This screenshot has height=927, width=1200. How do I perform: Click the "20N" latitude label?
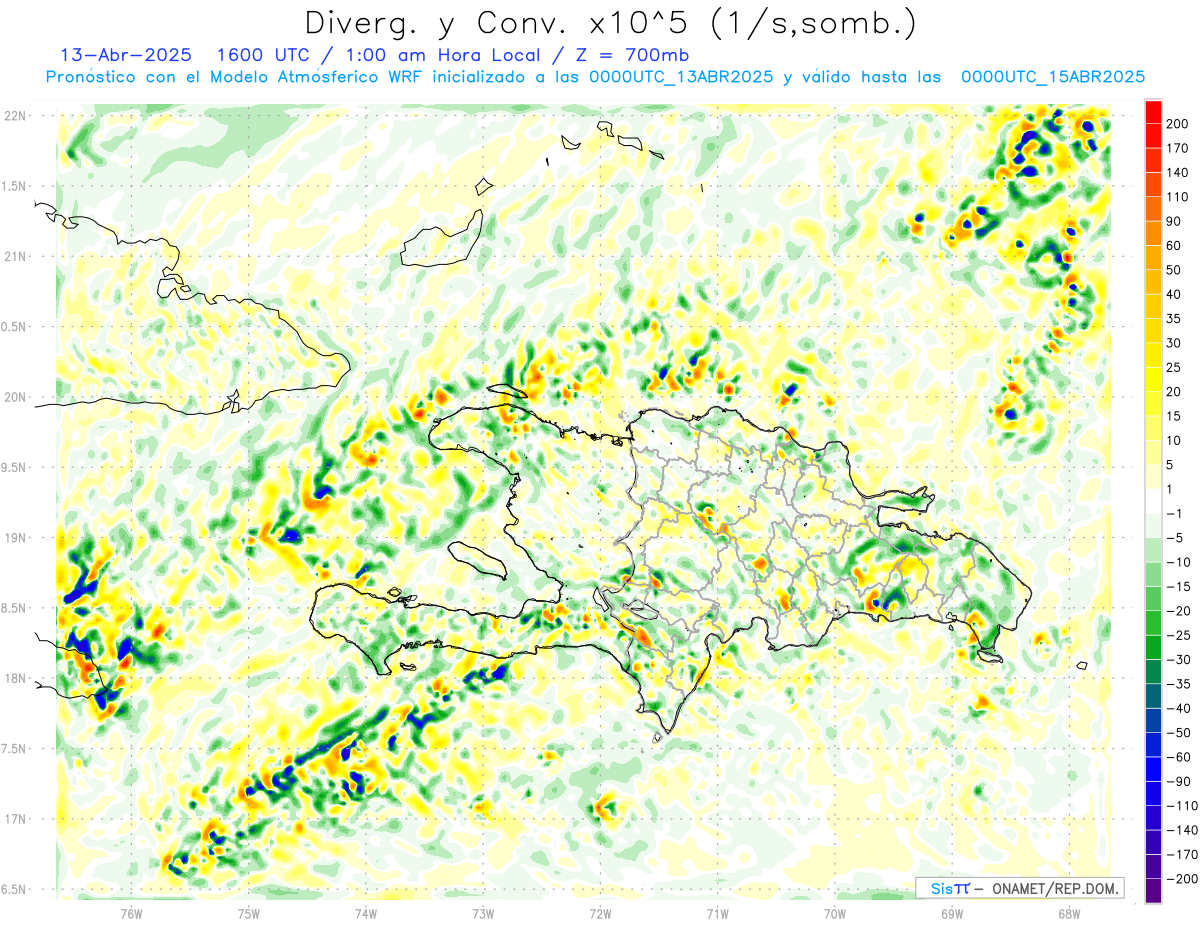point(16,397)
